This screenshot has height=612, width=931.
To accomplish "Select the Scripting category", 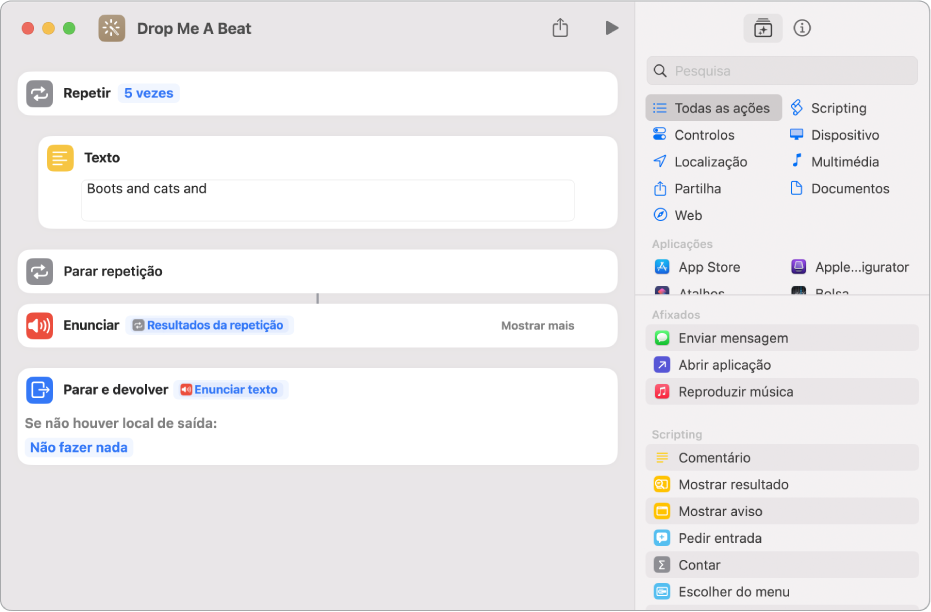I will [x=828, y=108].
